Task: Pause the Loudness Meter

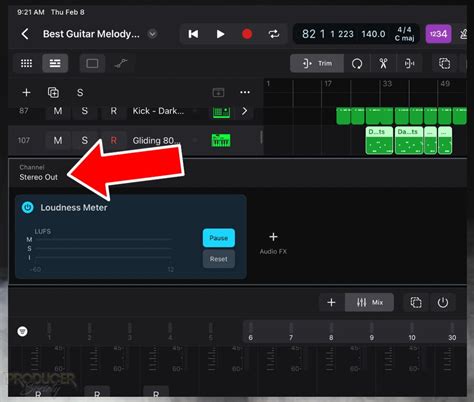Action: click(x=219, y=238)
